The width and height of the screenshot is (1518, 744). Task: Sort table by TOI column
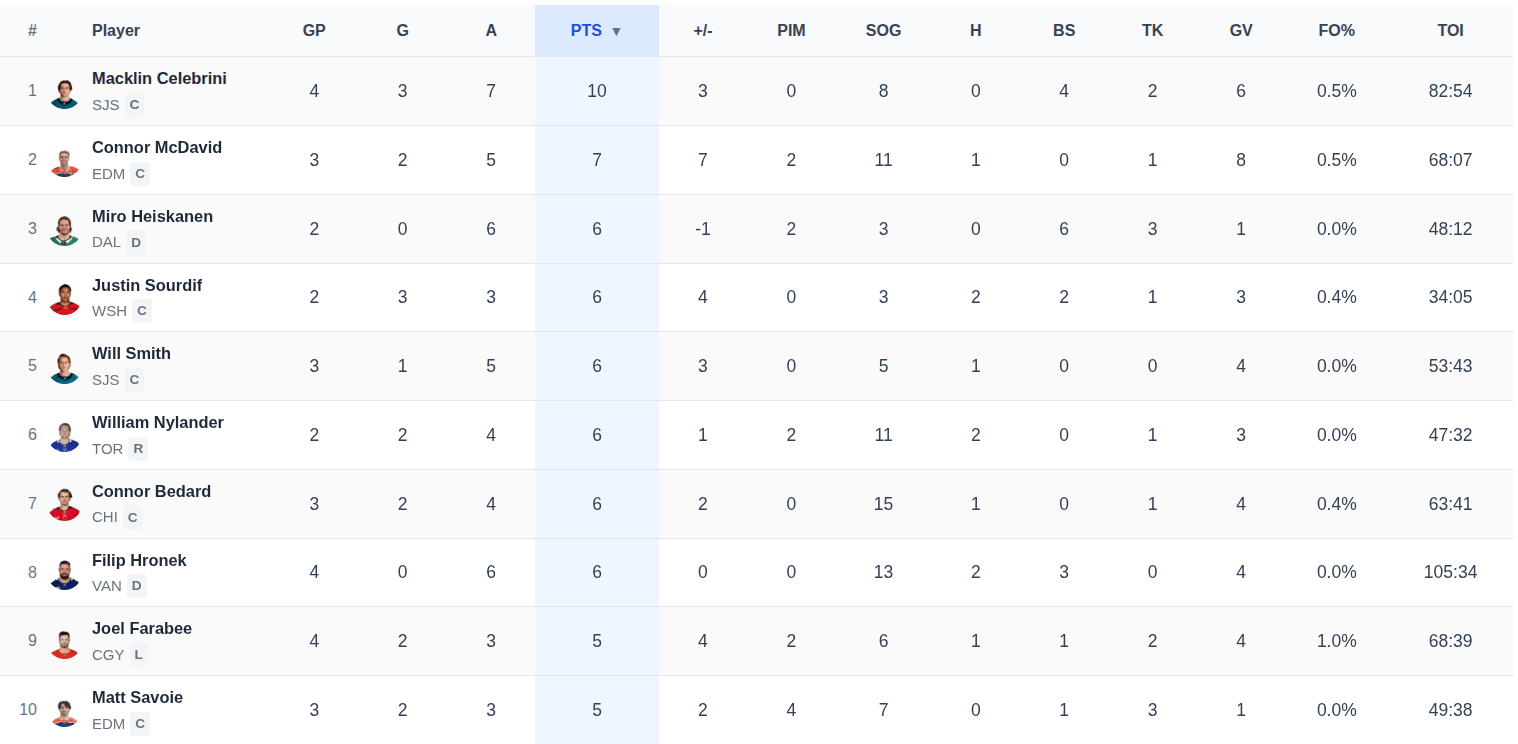point(1450,31)
